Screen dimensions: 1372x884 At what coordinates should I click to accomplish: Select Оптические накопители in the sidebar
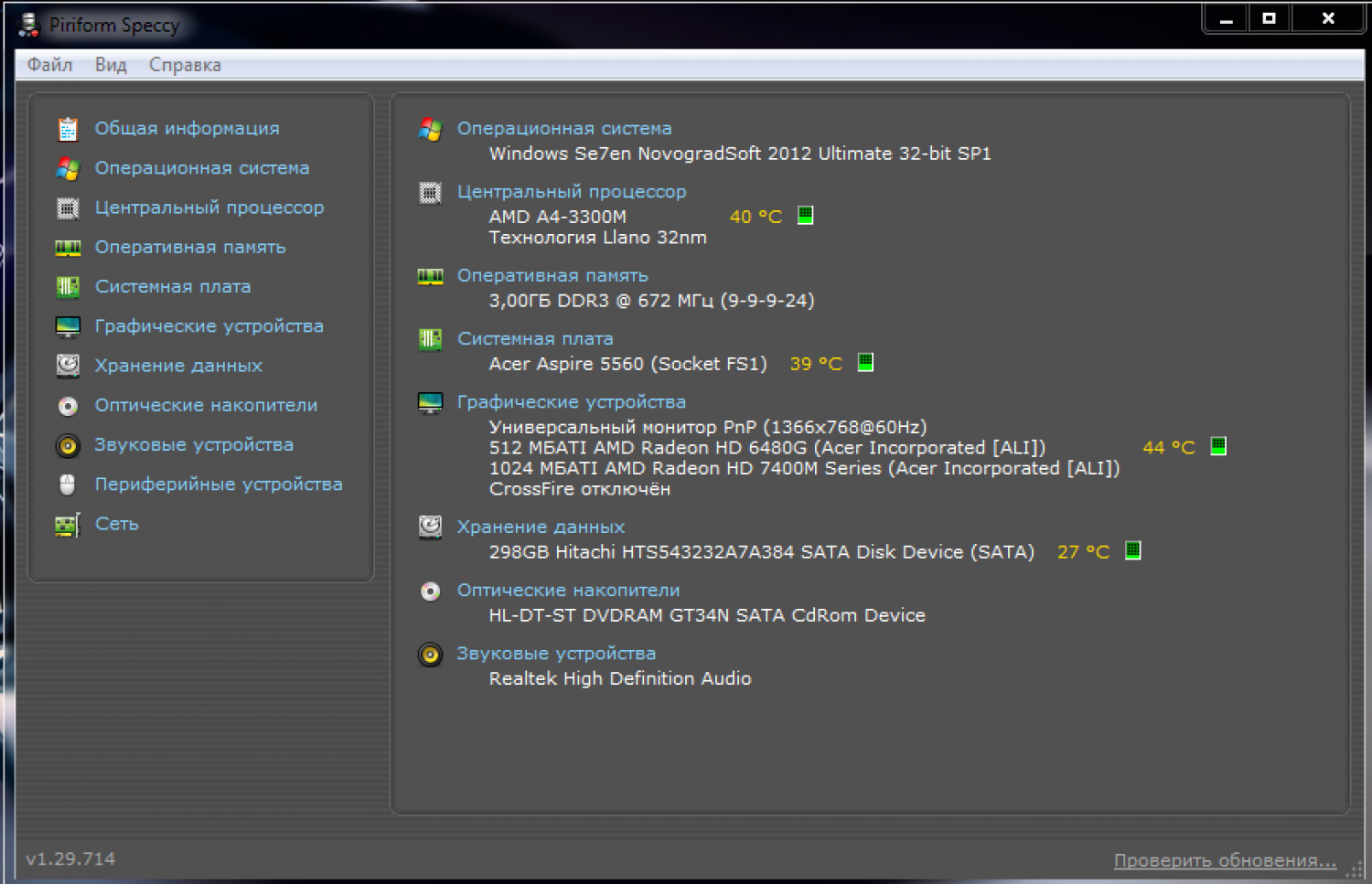click(207, 406)
